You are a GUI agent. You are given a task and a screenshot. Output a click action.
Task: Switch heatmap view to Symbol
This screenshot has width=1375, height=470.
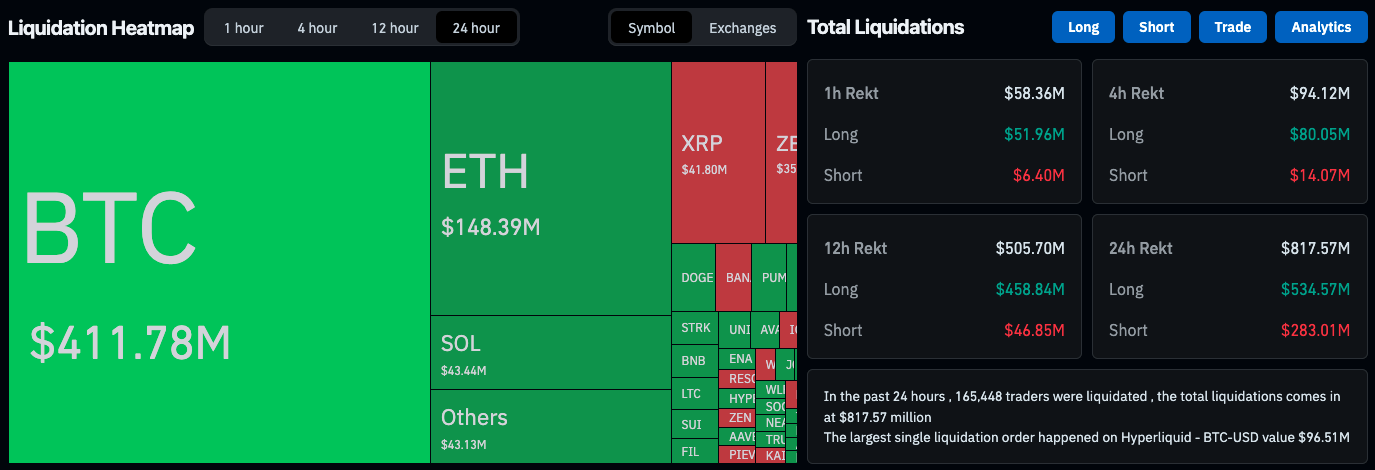652,28
